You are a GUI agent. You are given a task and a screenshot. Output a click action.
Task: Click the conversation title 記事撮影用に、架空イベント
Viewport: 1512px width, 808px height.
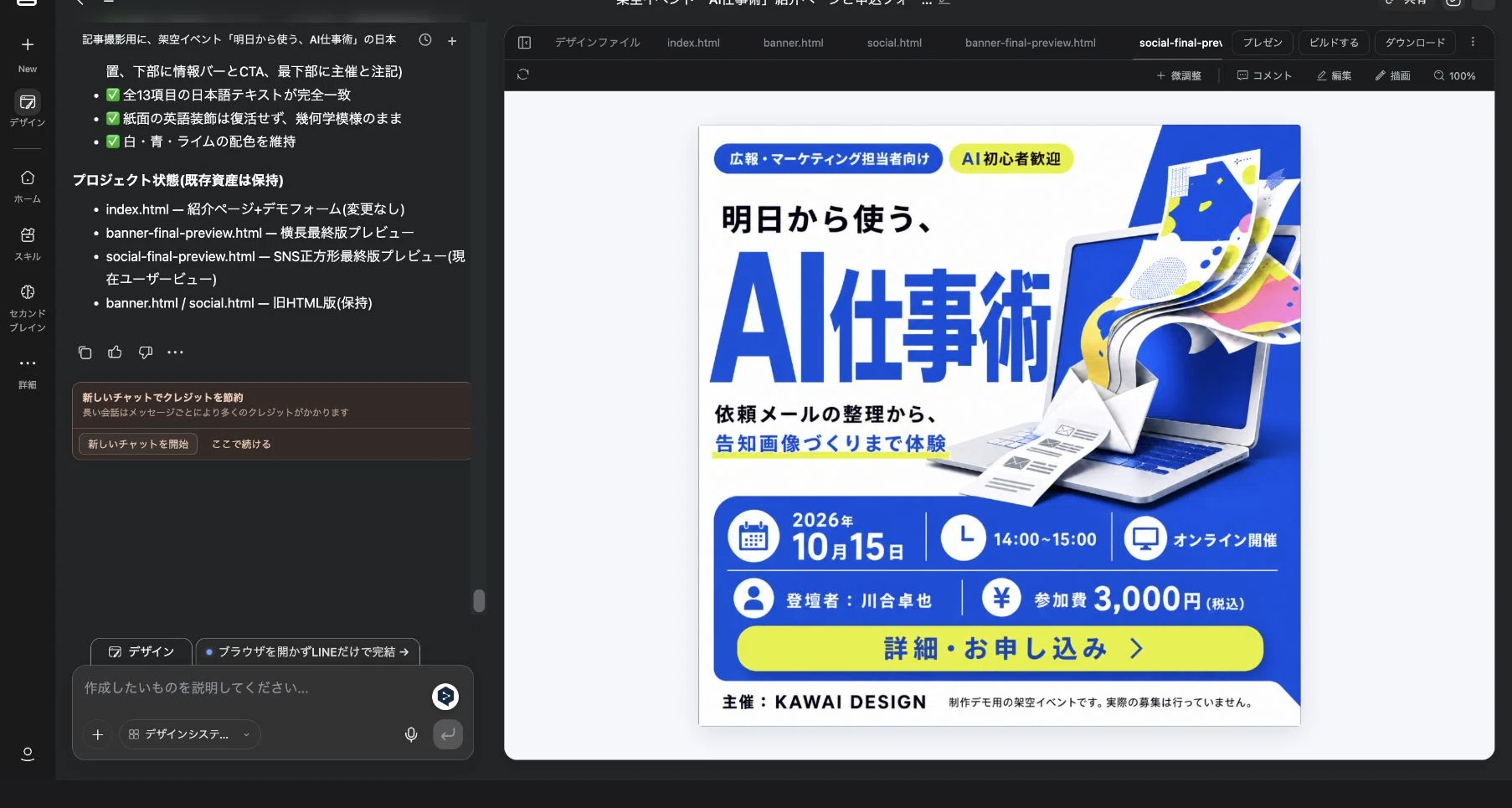point(239,39)
